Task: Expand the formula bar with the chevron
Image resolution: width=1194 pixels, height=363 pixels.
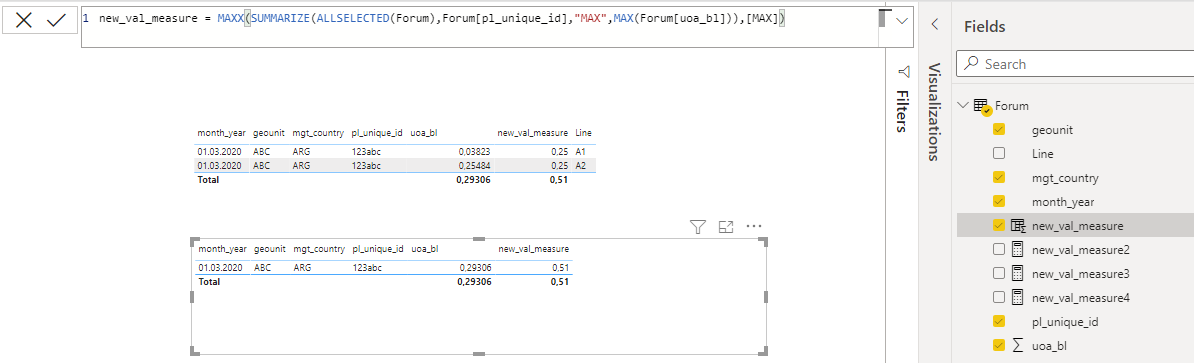Action: tap(902, 21)
